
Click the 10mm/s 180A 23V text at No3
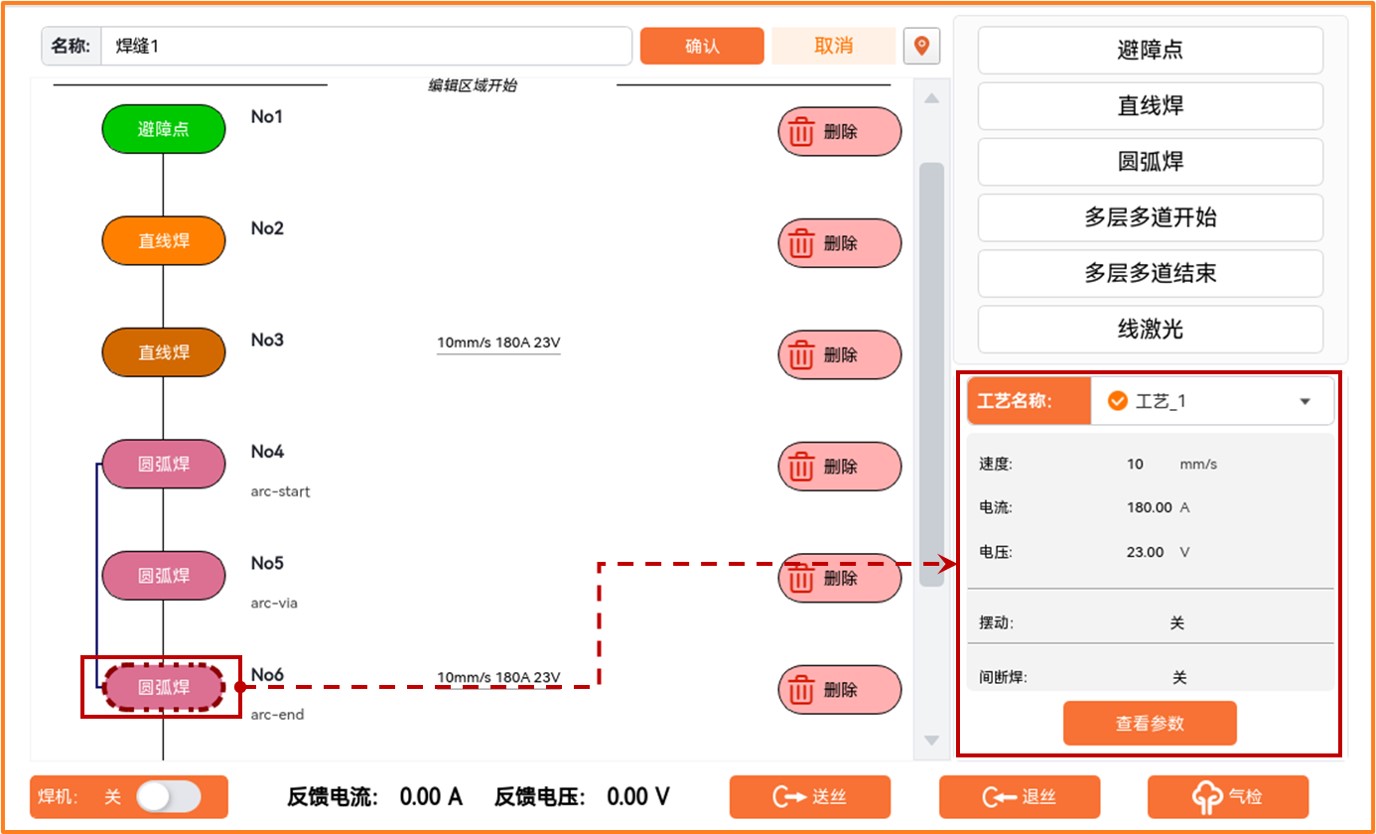pos(499,343)
